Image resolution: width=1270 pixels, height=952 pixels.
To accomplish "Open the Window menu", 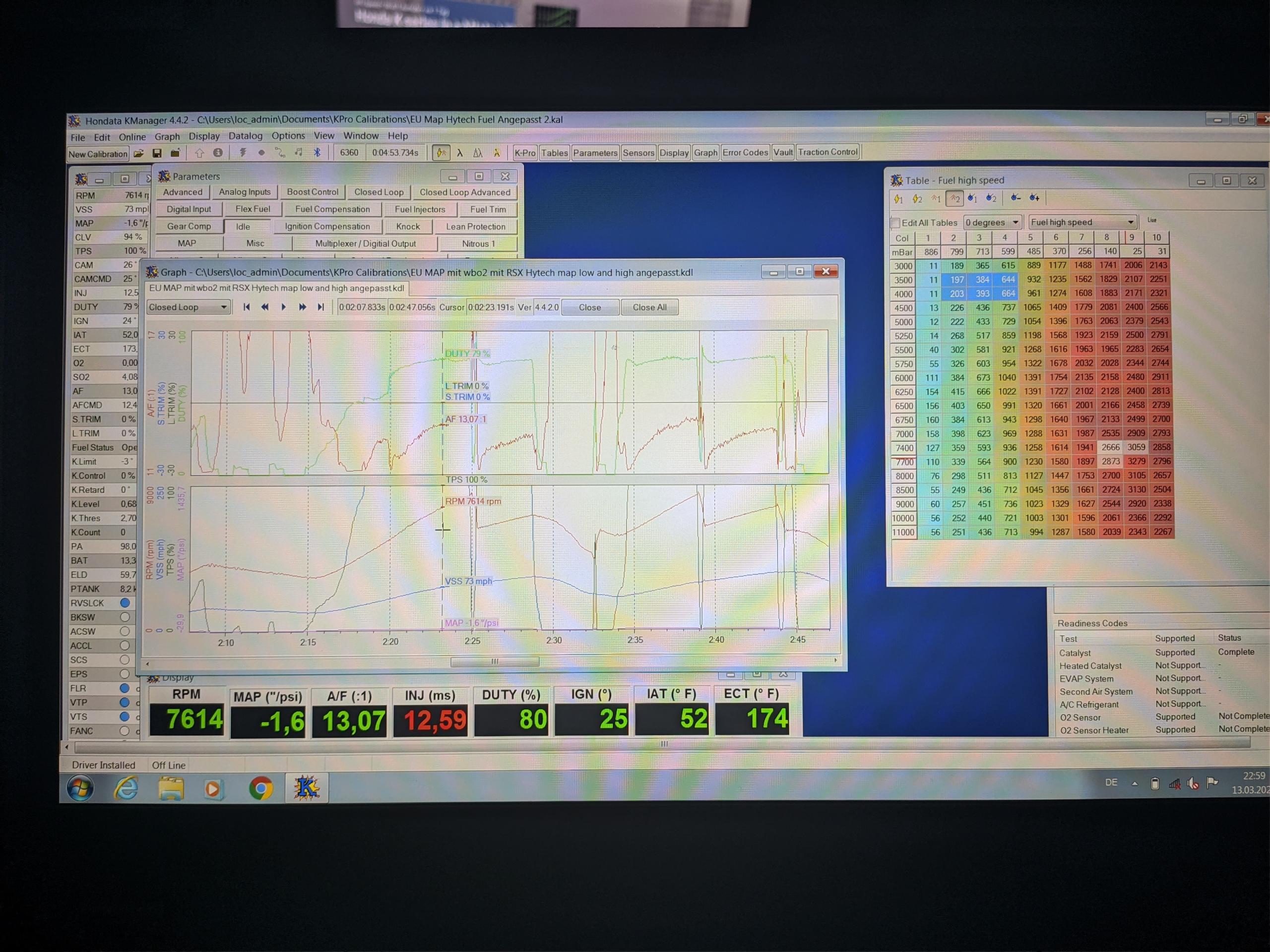I will point(361,135).
